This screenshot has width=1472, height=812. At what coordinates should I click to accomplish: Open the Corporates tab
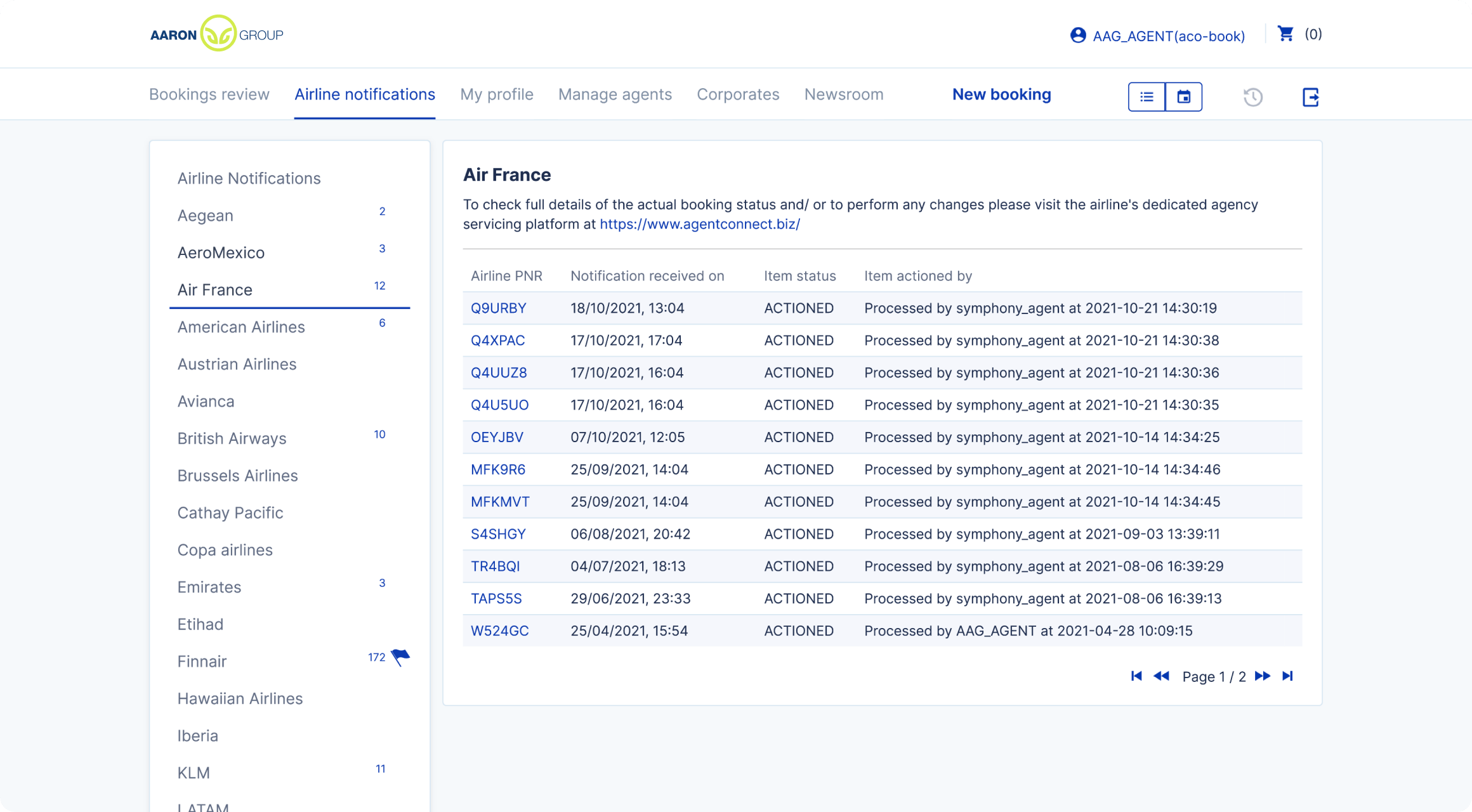[x=738, y=95]
